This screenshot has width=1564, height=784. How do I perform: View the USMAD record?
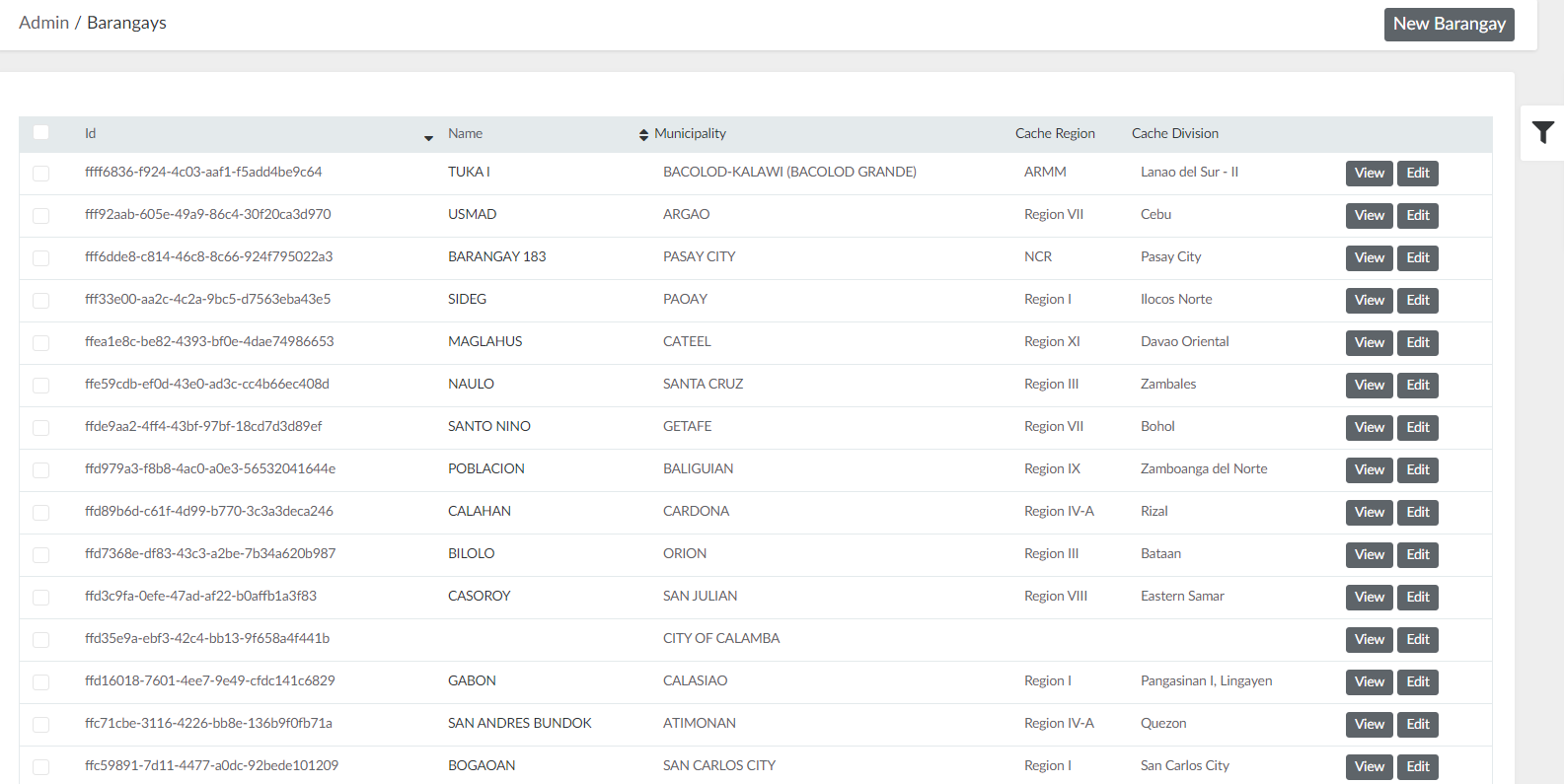(x=1369, y=216)
